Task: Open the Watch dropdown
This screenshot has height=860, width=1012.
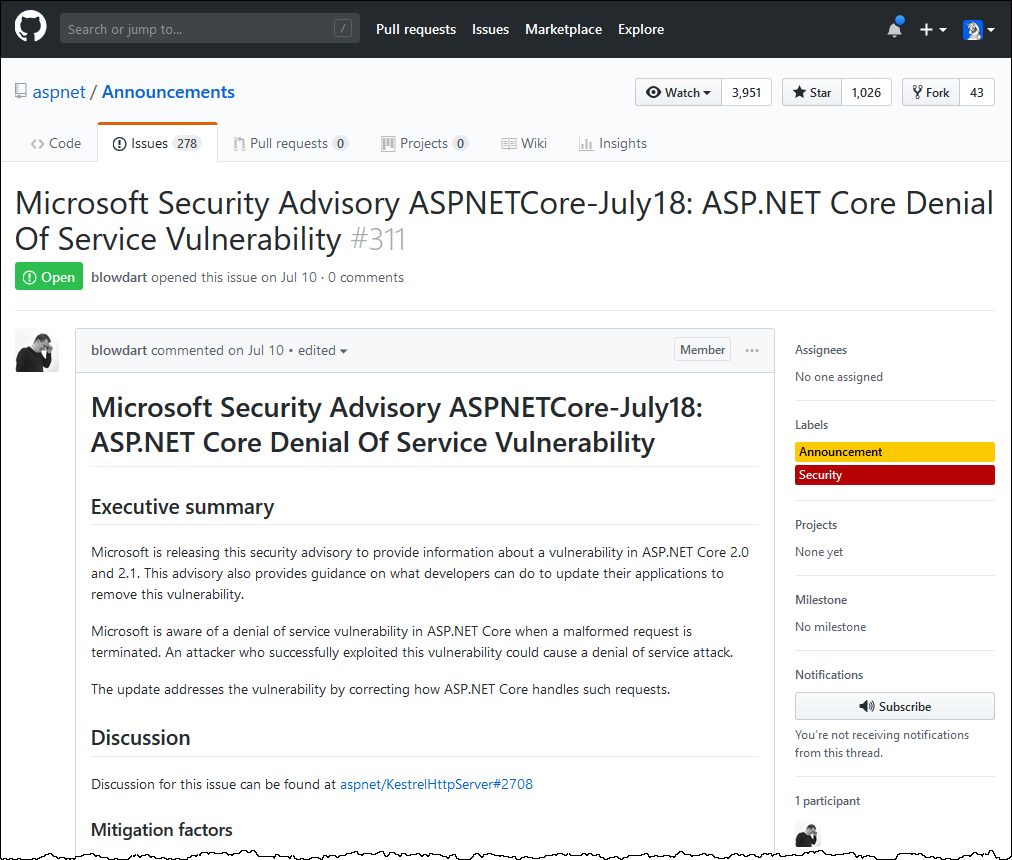Action: (678, 92)
